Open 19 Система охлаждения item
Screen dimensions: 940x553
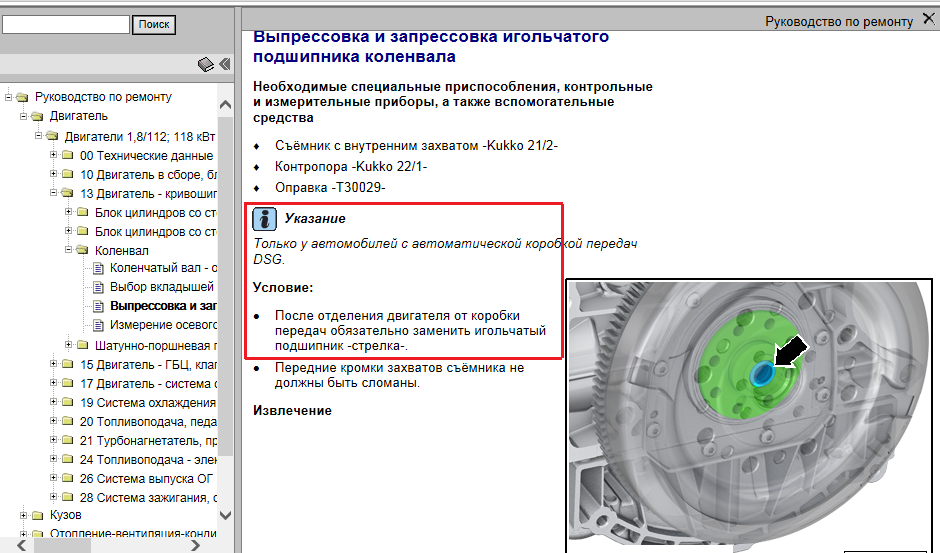147,403
